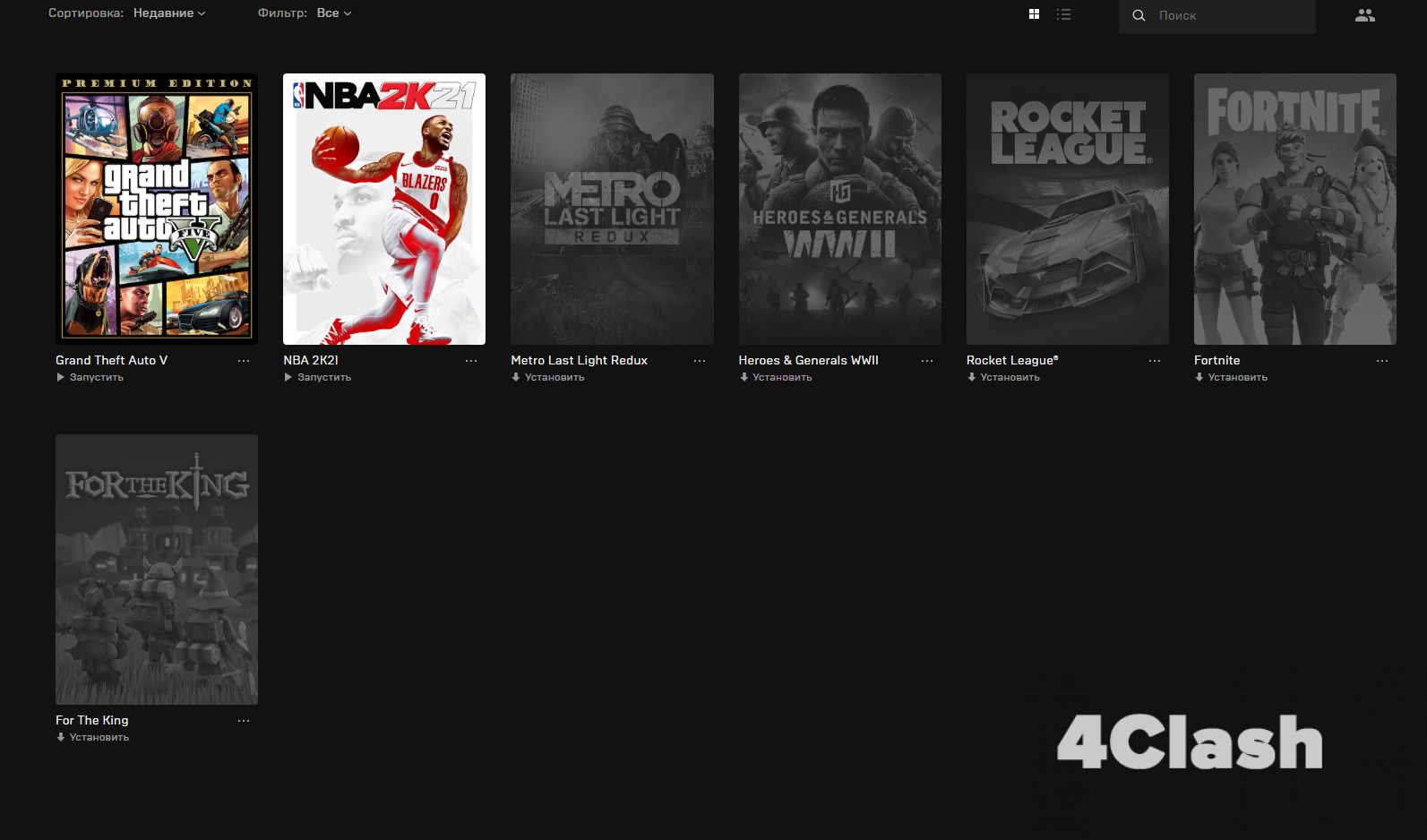The height and width of the screenshot is (840, 1427).
Task: Click the Сортировка label text
Action: [86, 13]
